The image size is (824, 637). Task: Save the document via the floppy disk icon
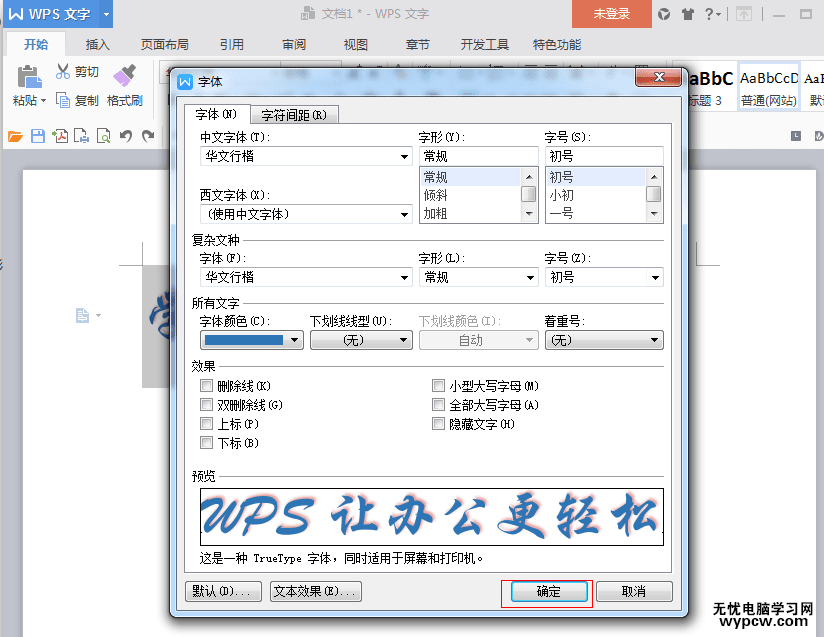click(x=38, y=137)
